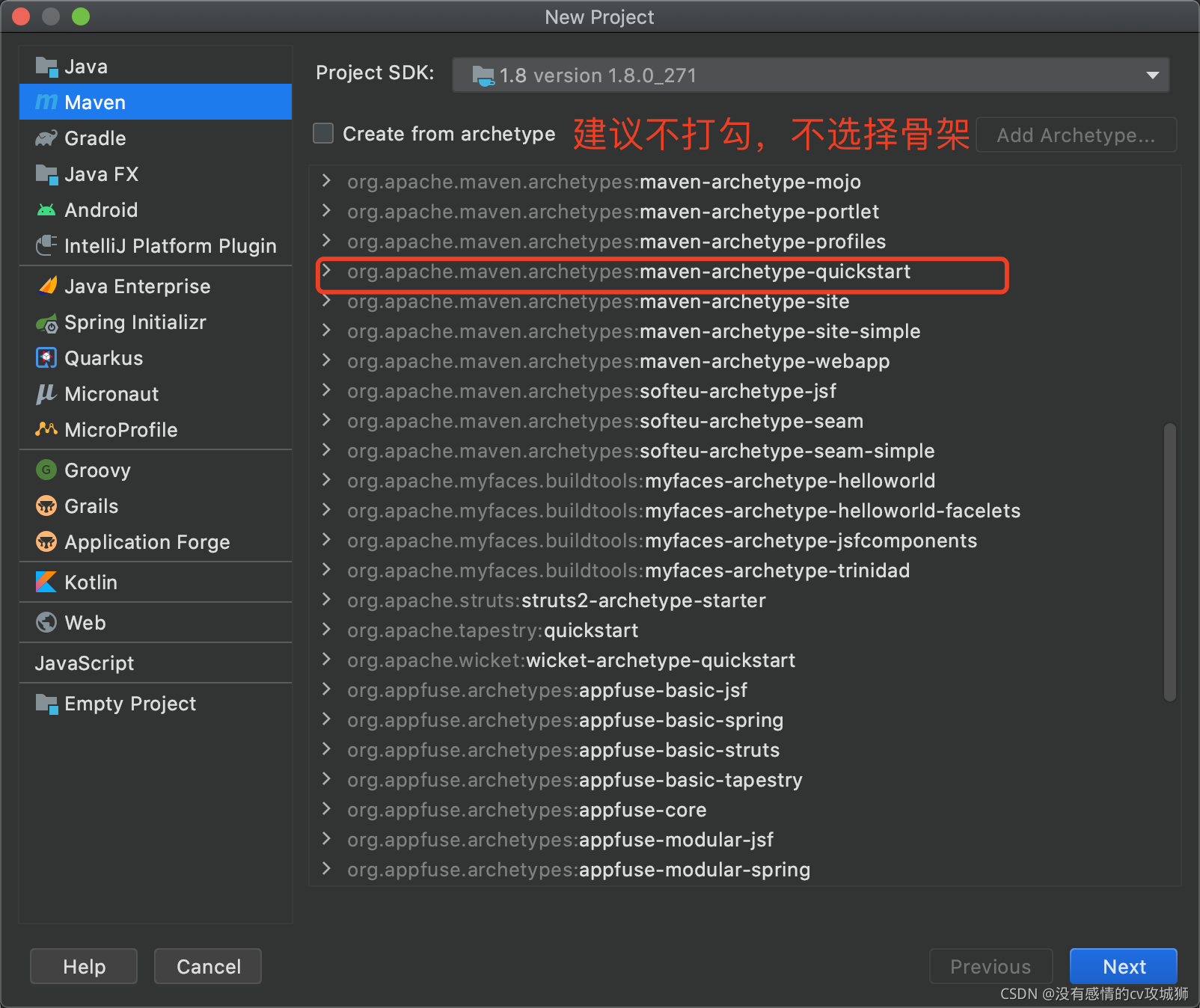This screenshot has height=1008, width=1200.
Task: Select appfuse-basic-struts row
Action: (x=744, y=750)
